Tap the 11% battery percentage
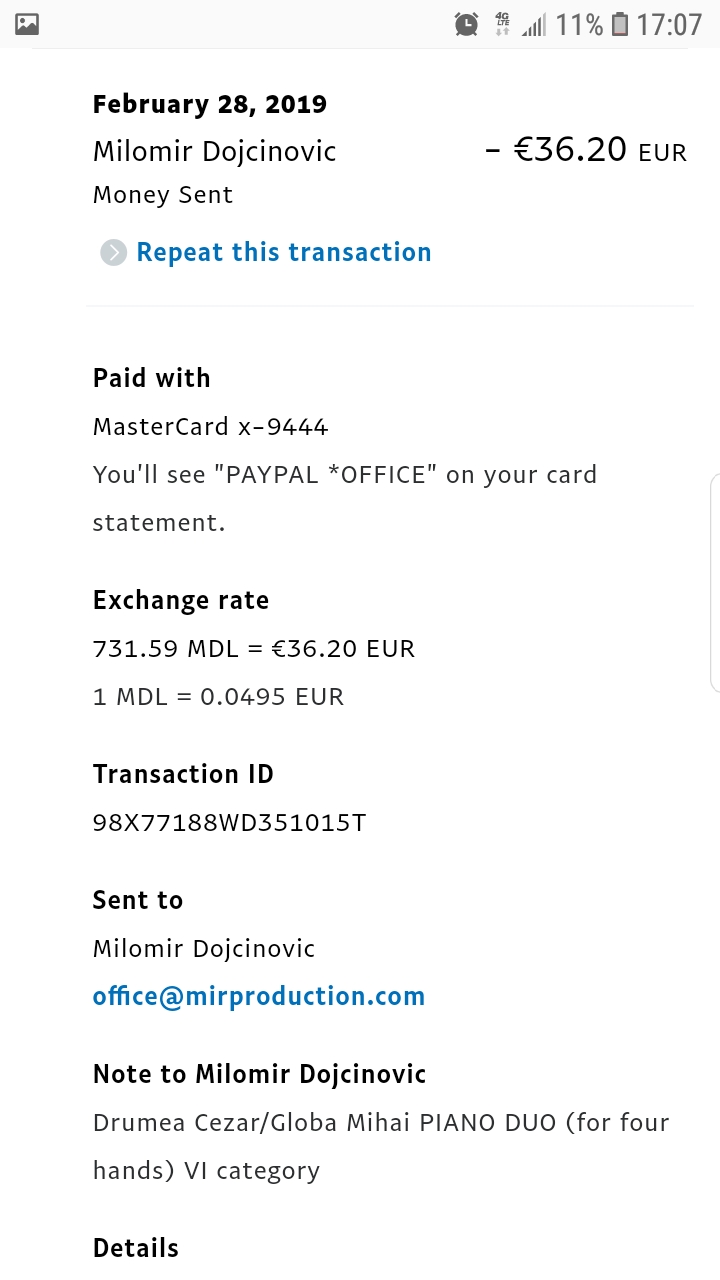The width and height of the screenshot is (720, 1280). pos(579,24)
